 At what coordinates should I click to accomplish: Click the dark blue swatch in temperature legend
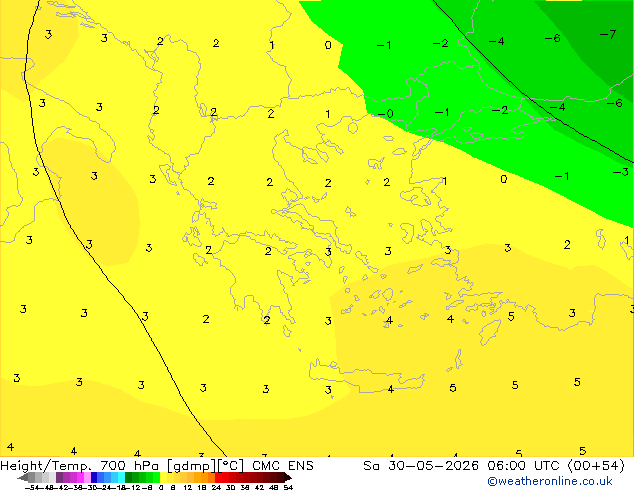click(94, 477)
